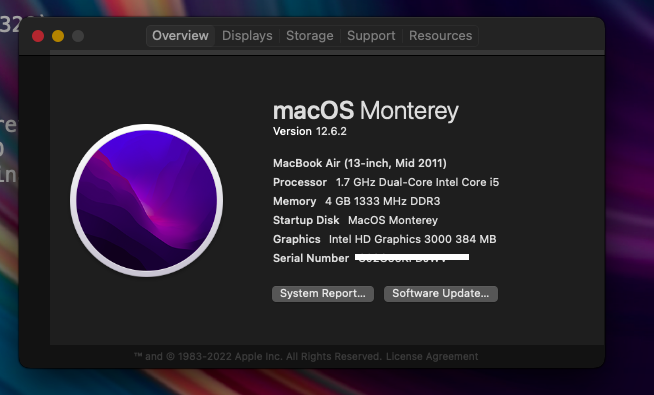
Task: Click the Startup Disk MacOS Monterey value
Action: (x=393, y=220)
